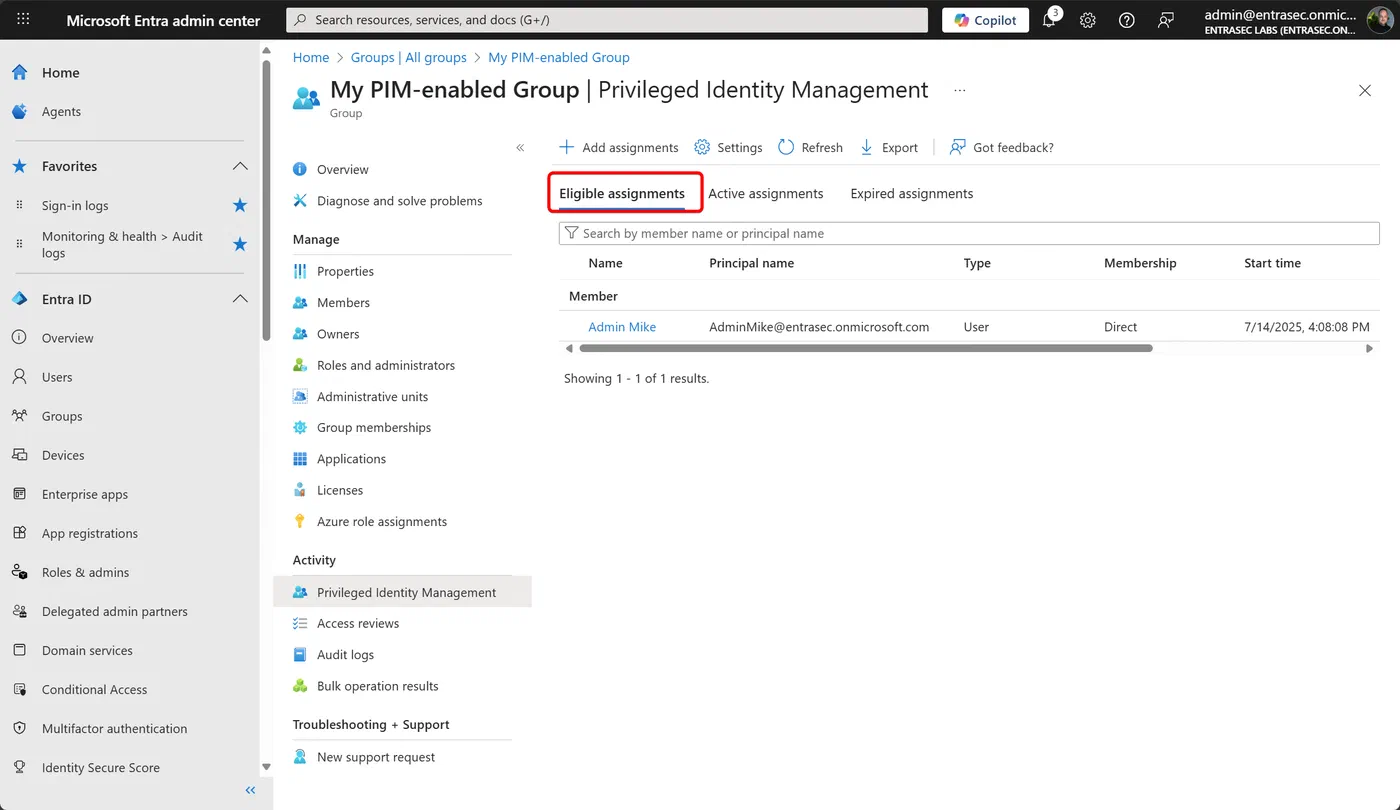Open the more options ellipsis by title
The image size is (1400, 810).
tap(960, 90)
